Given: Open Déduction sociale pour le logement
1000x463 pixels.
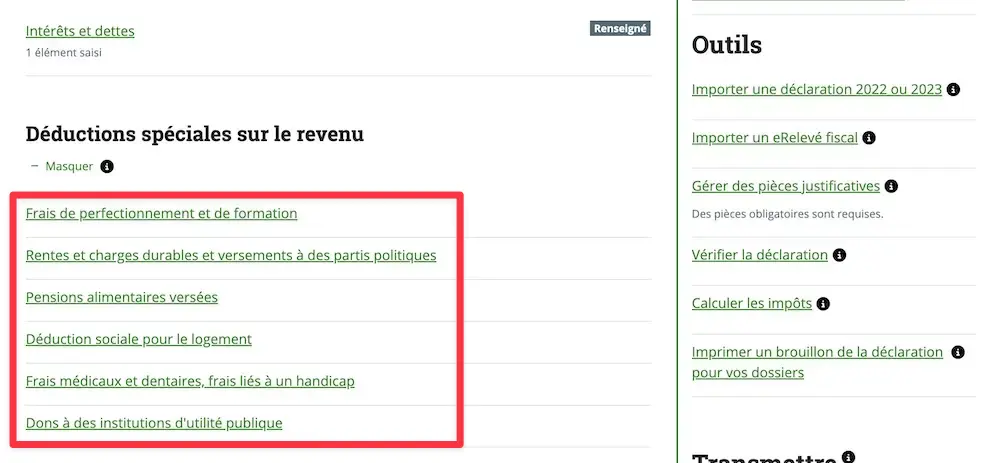Looking at the screenshot, I should 138,339.
